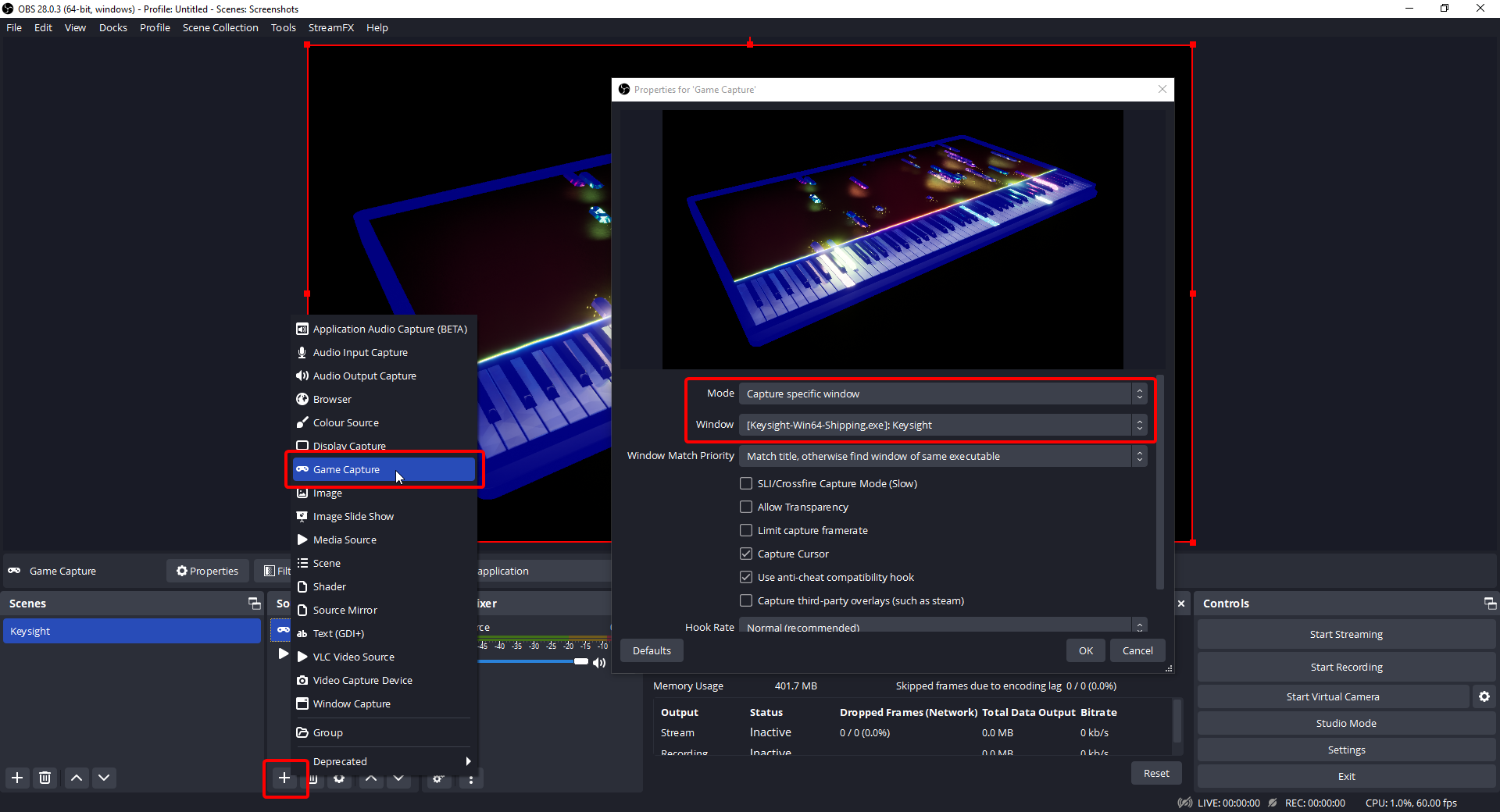This screenshot has height=812, width=1500.
Task: Check the Allow Transparency option
Action: coord(746,507)
